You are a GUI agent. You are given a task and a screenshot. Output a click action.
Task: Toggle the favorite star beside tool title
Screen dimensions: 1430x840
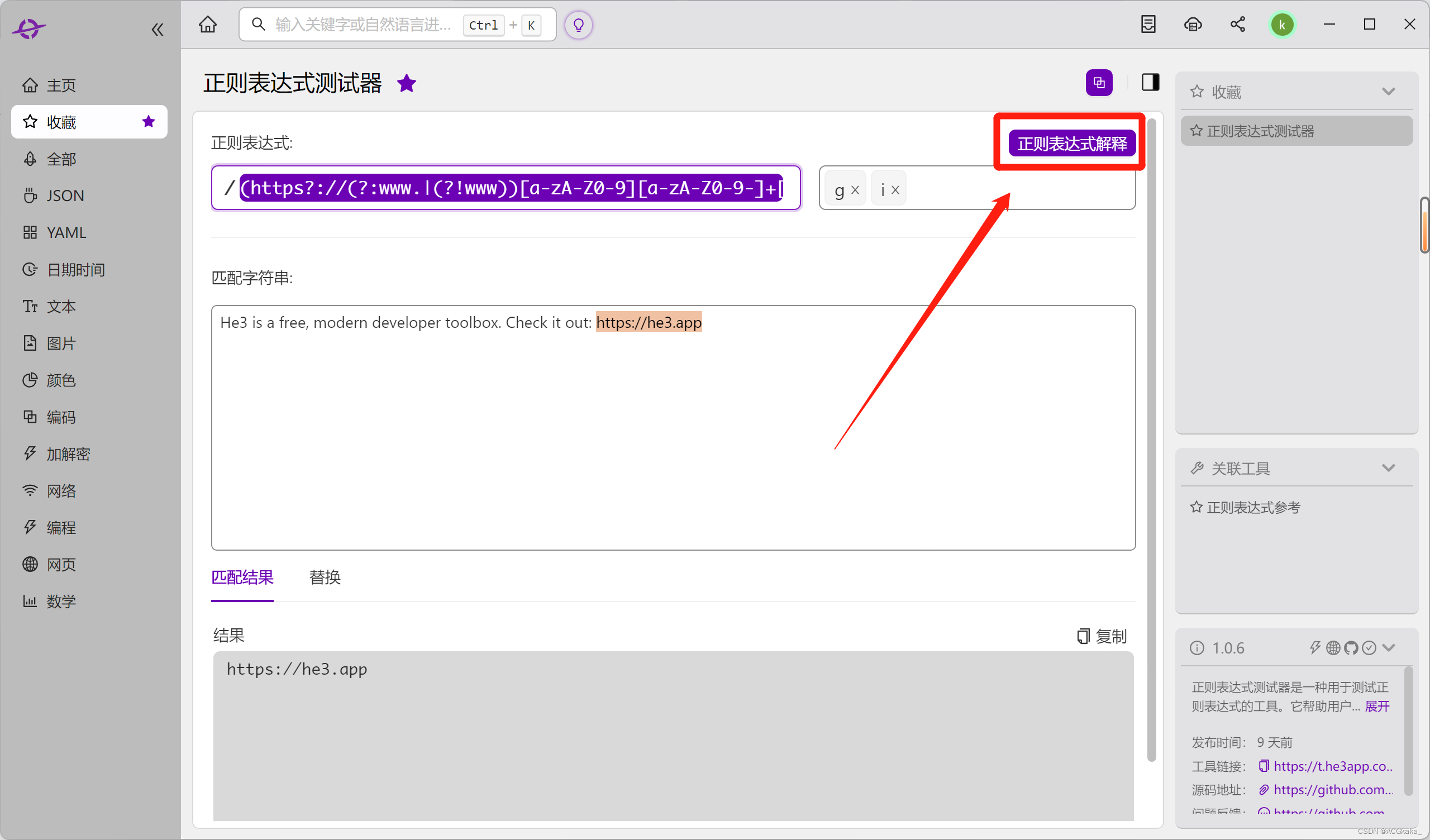point(406,83)
